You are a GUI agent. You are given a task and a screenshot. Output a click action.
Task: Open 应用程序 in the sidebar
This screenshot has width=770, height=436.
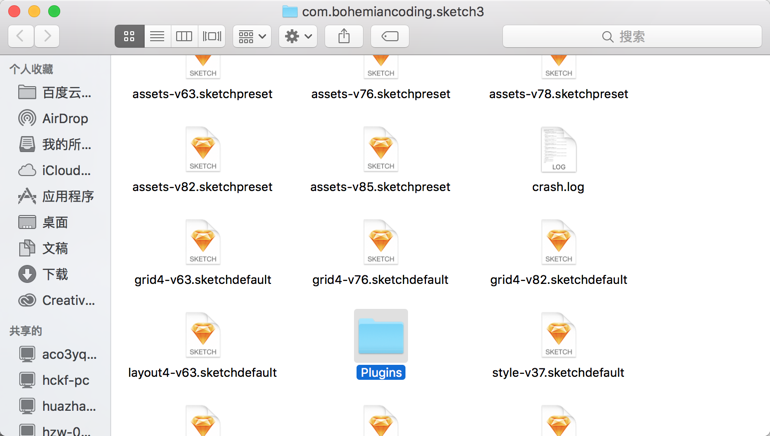[x=55, y=196]
